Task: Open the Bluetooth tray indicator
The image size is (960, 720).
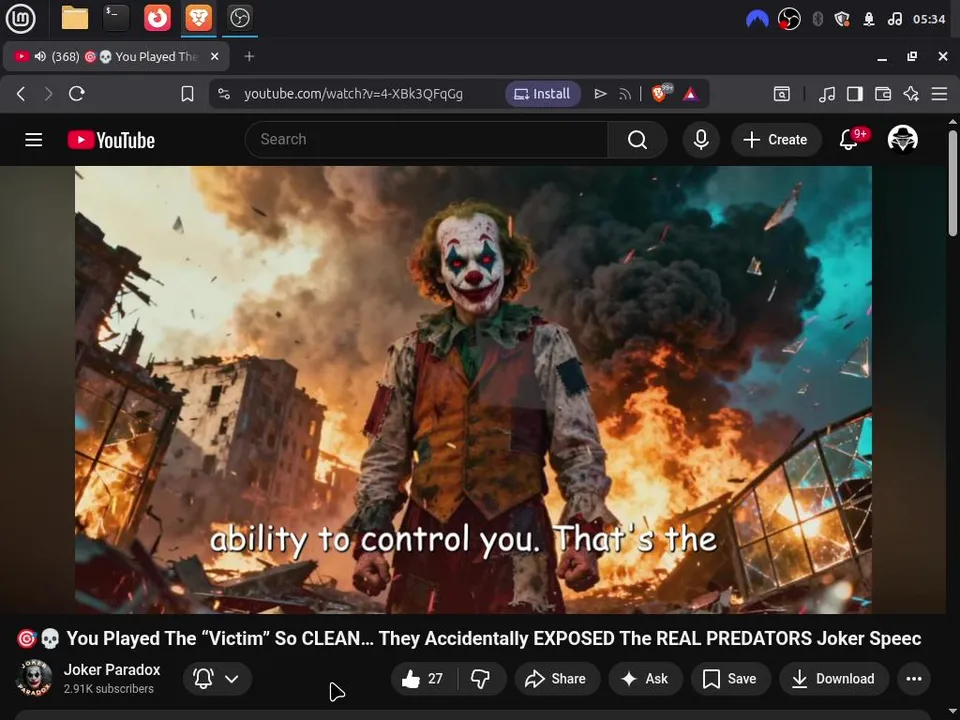Action: coord(817,20)
